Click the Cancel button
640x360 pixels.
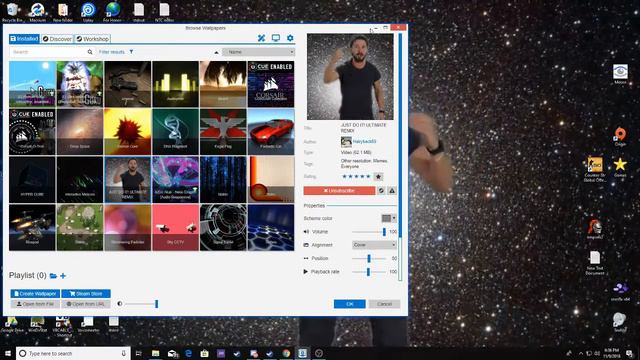pos(384,304)
